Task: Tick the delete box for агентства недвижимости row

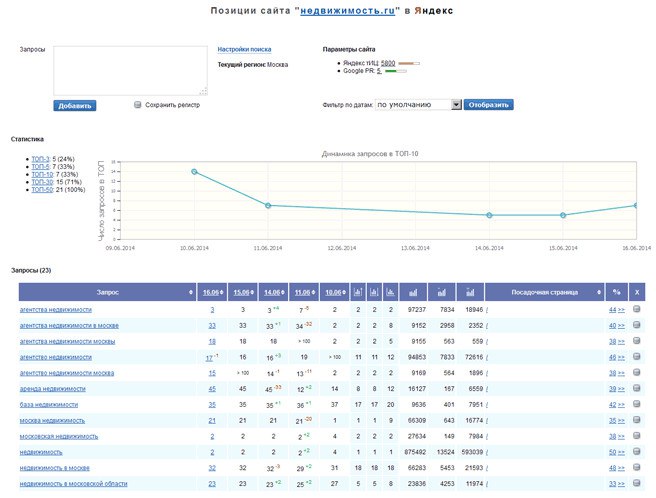Action: tap(636, 309)
